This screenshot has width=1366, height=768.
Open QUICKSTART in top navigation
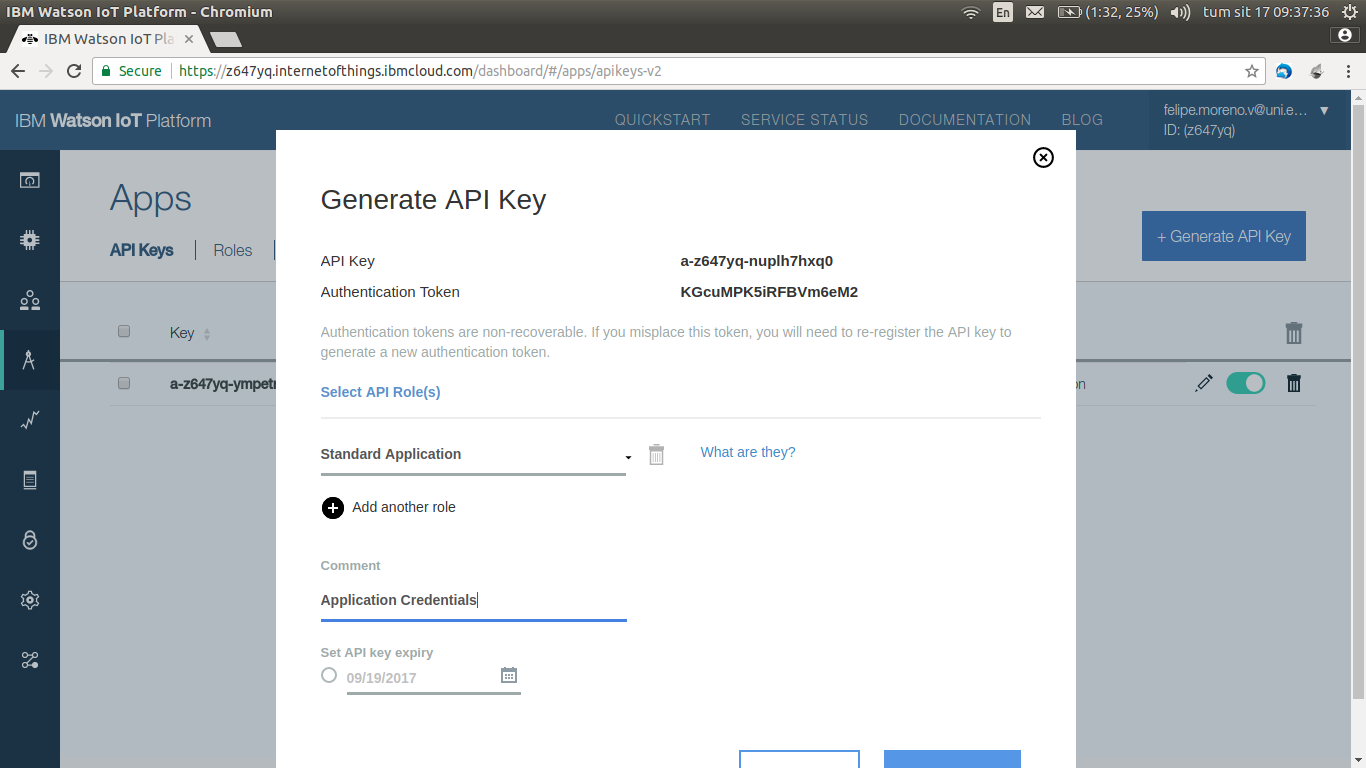pos(662,120)
